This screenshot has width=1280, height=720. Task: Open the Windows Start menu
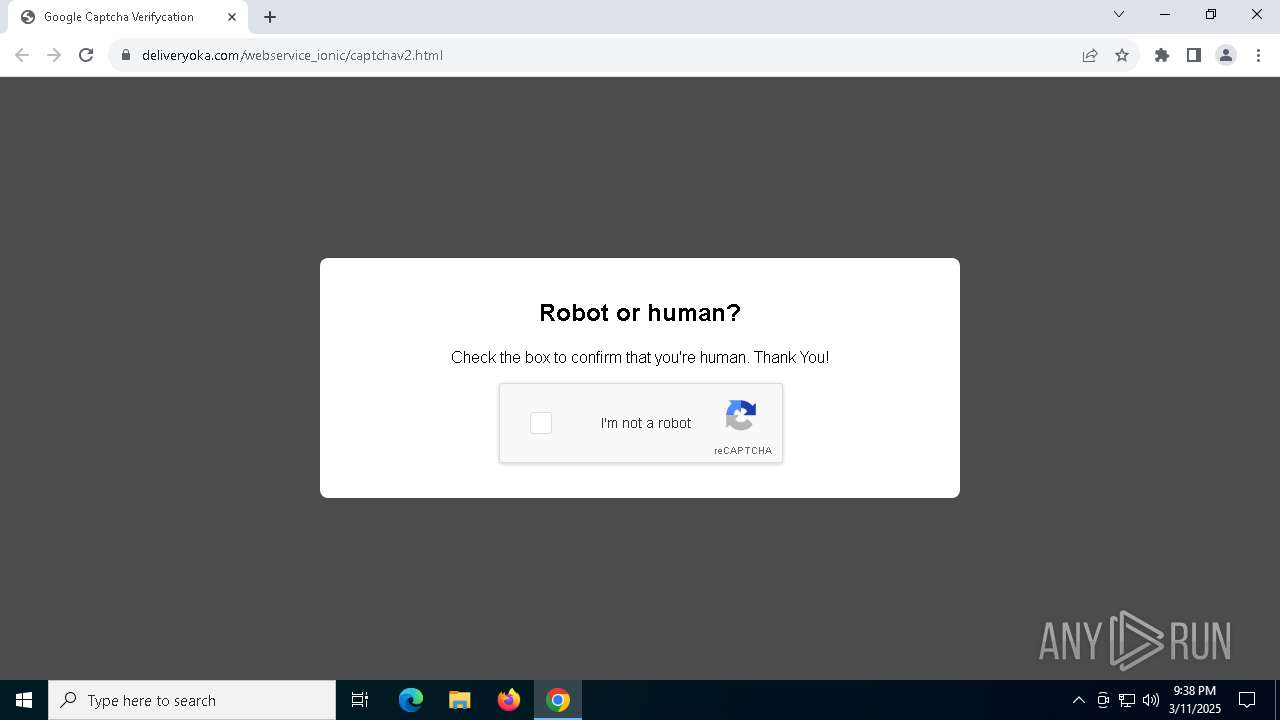24,700
